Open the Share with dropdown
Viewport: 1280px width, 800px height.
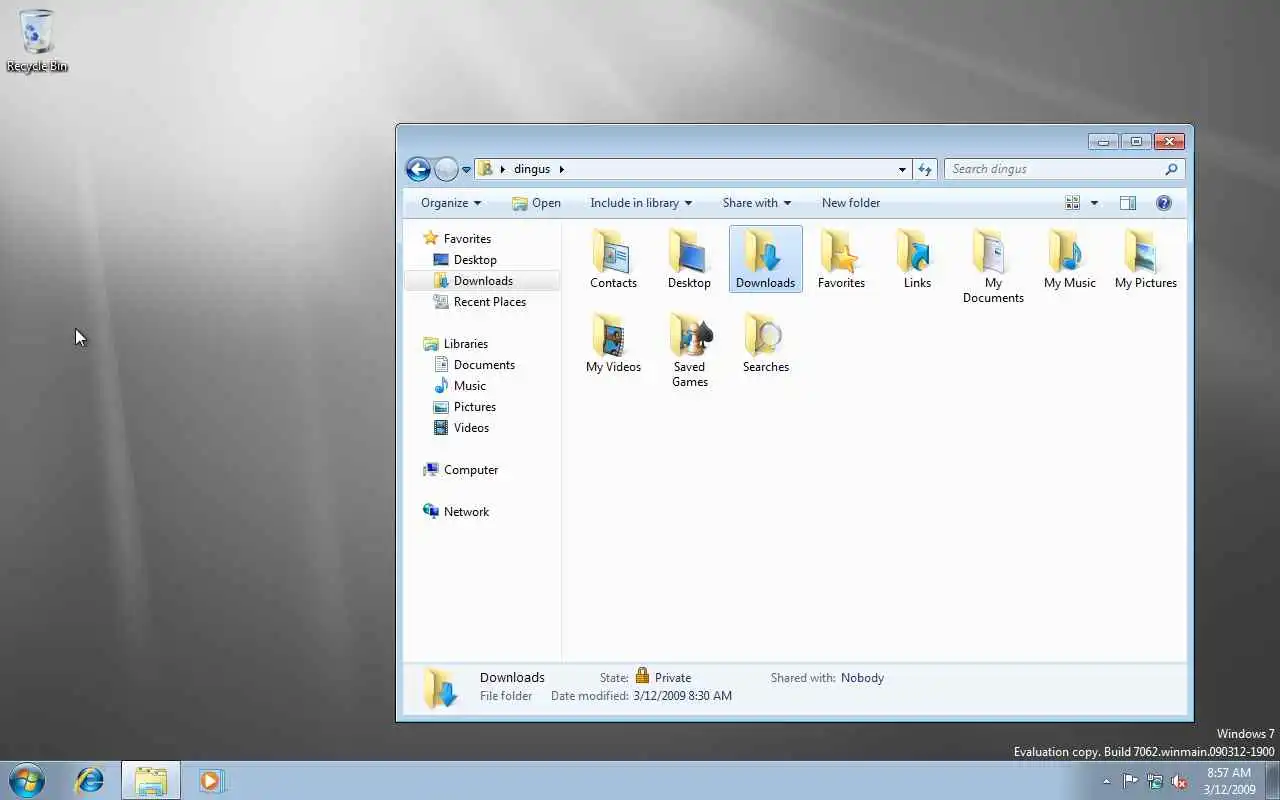point(757,203)
